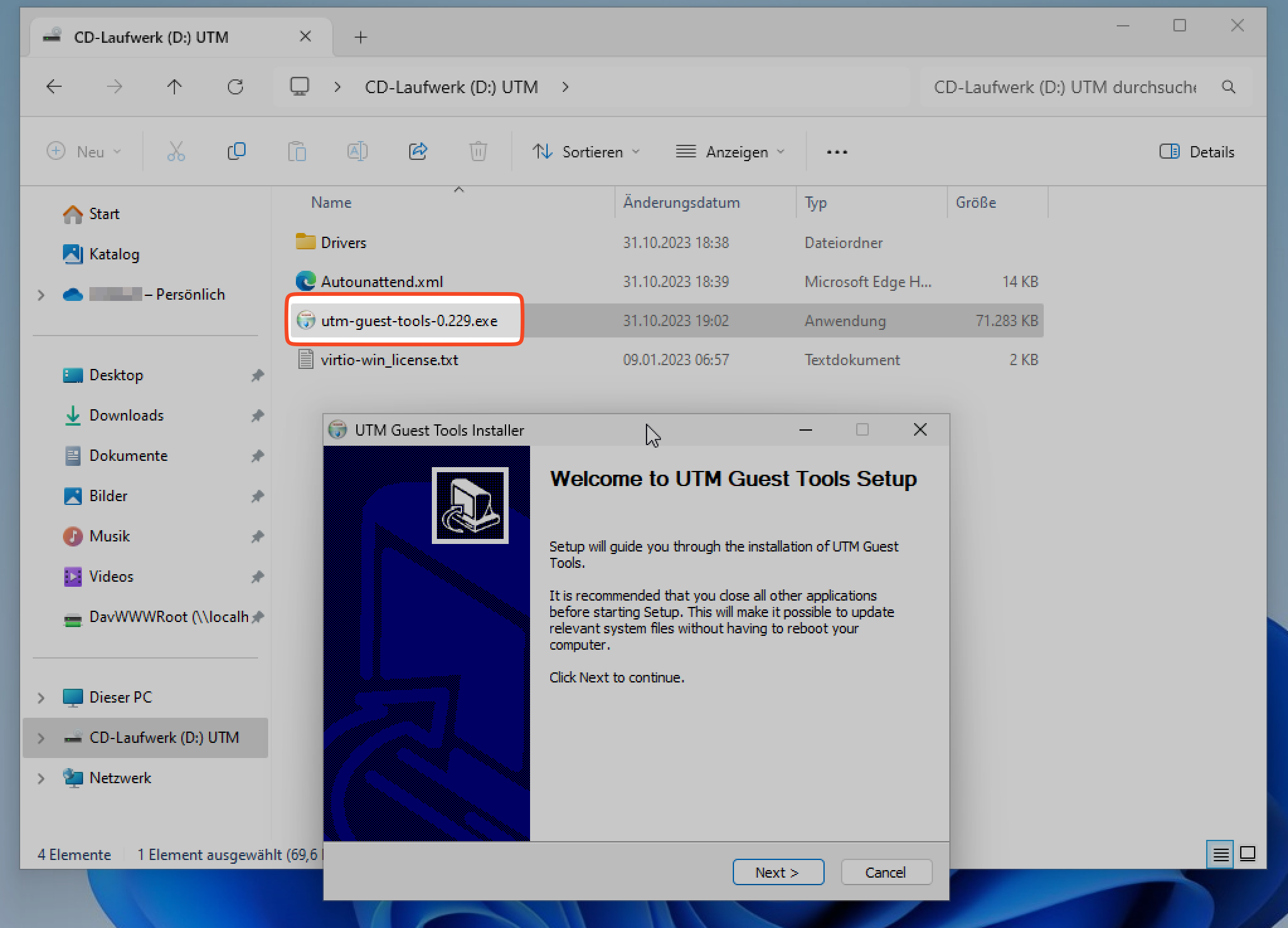Click the Copy icon in the toolbar

pos(236,151)
